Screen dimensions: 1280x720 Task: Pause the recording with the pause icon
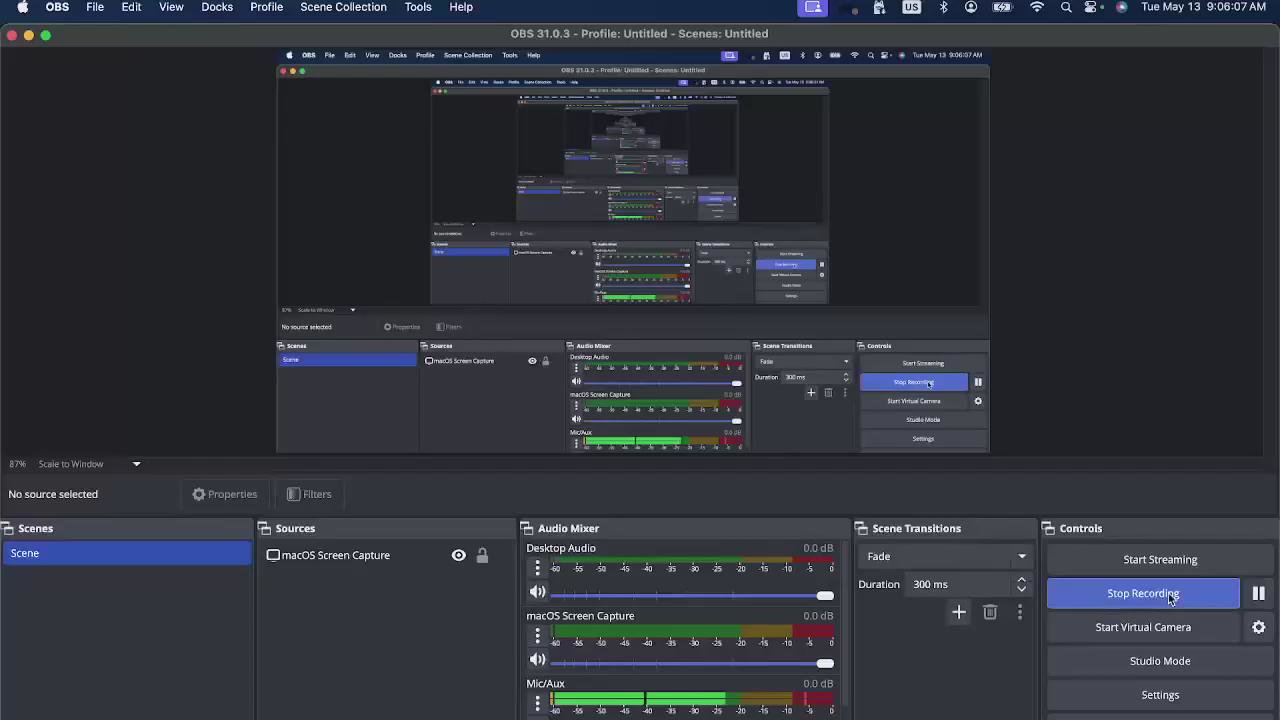click(x=1258, y=593)
